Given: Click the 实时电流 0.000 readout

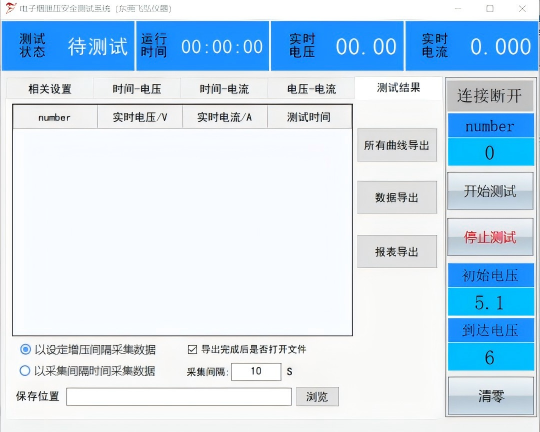Looking at the screenshot, I should click(x=501, y=47).
